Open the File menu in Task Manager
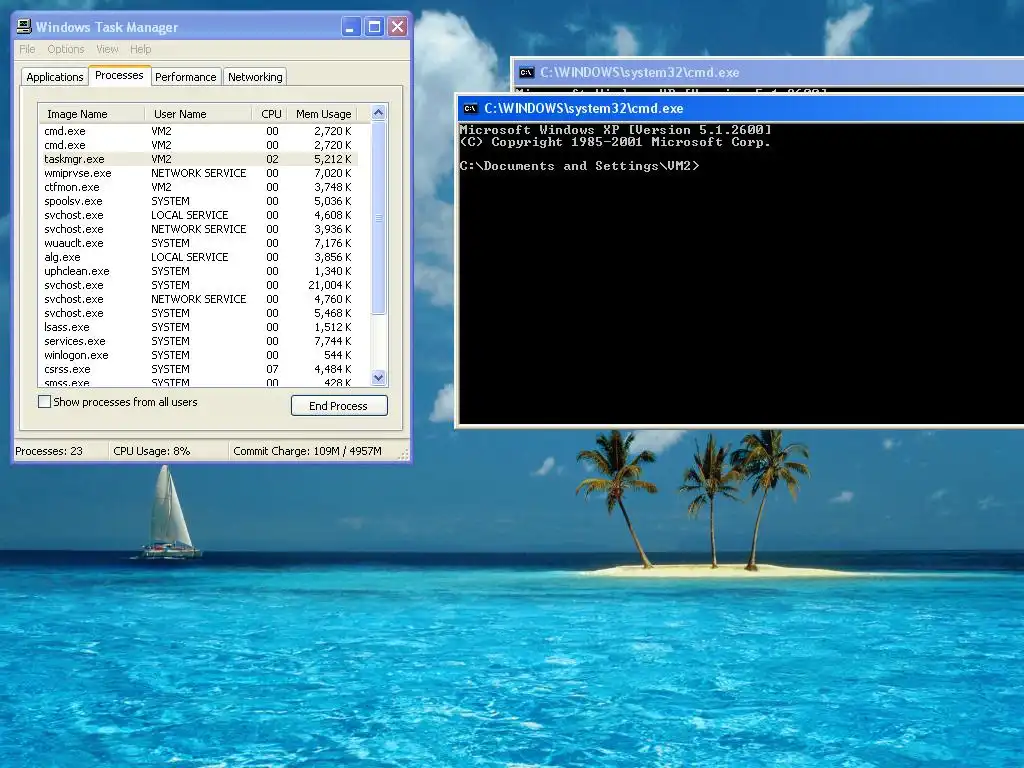 [27, 49]
